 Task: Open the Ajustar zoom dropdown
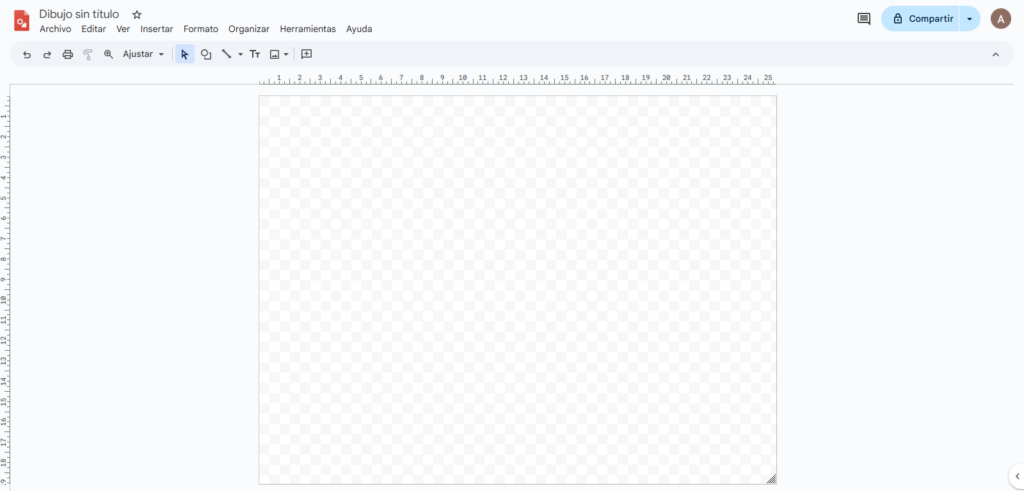pos(143,54)
